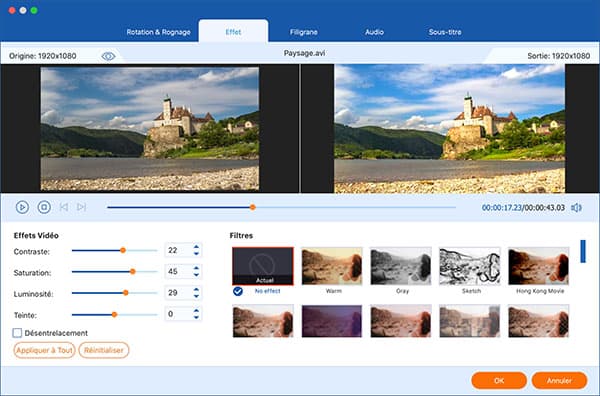Jump to next frame icon
600x396 pixels.
point(81,207)
